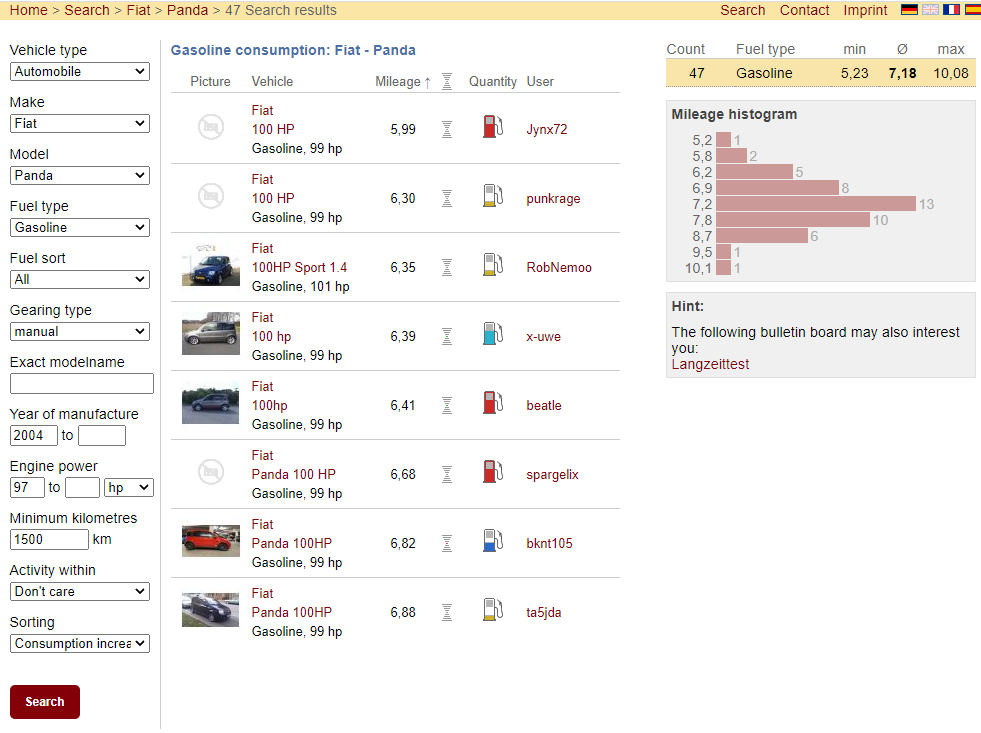Open bknt105's red car thumbnail
The height and width of the screenshot is (733, 981).
211,541
